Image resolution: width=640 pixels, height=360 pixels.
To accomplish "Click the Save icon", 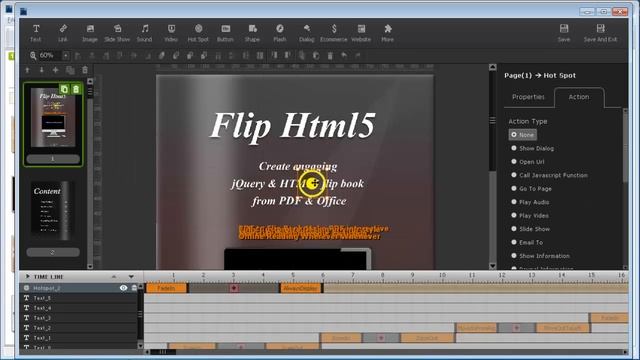I will 564,33.
